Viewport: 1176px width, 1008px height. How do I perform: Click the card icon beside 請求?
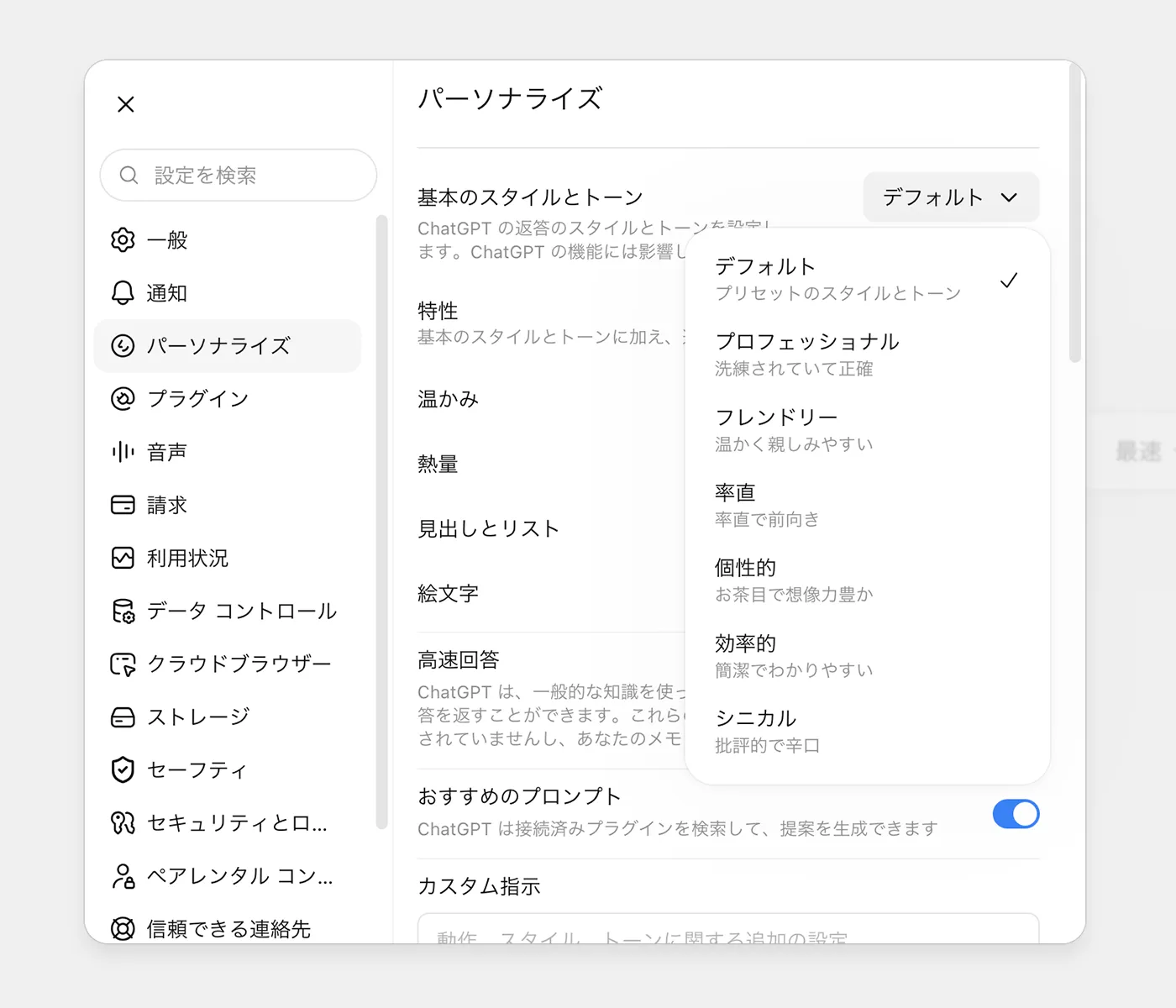pyautogui.click(x=123, y=504)
